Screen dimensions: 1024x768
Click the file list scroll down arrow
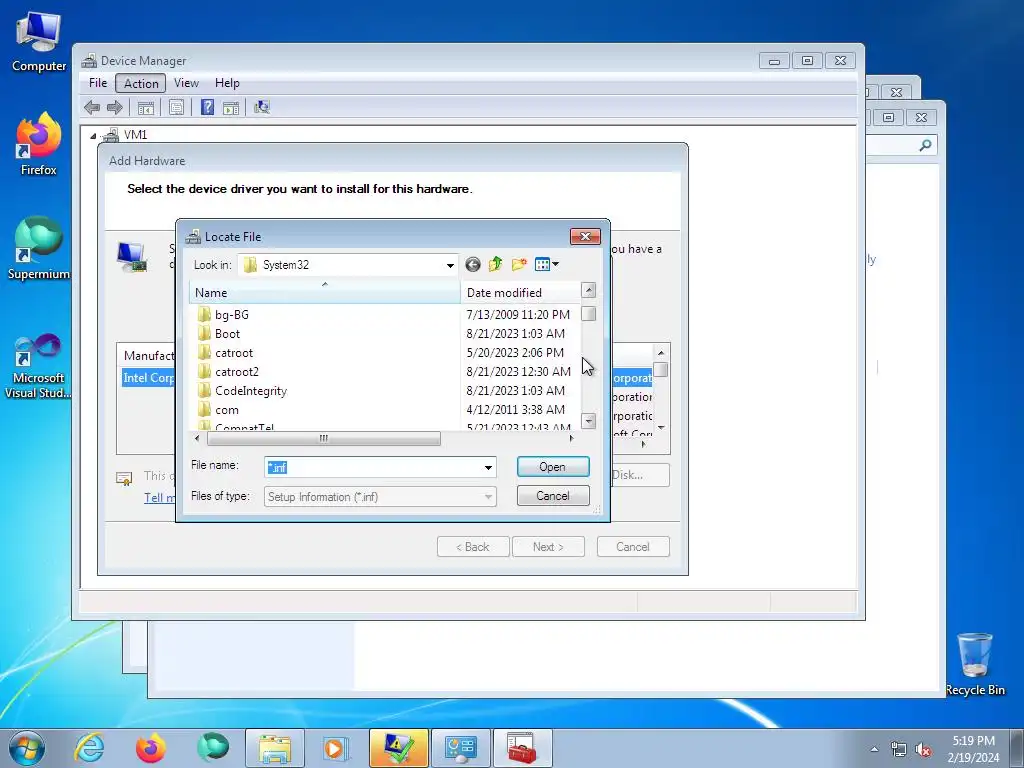[588, 421]
